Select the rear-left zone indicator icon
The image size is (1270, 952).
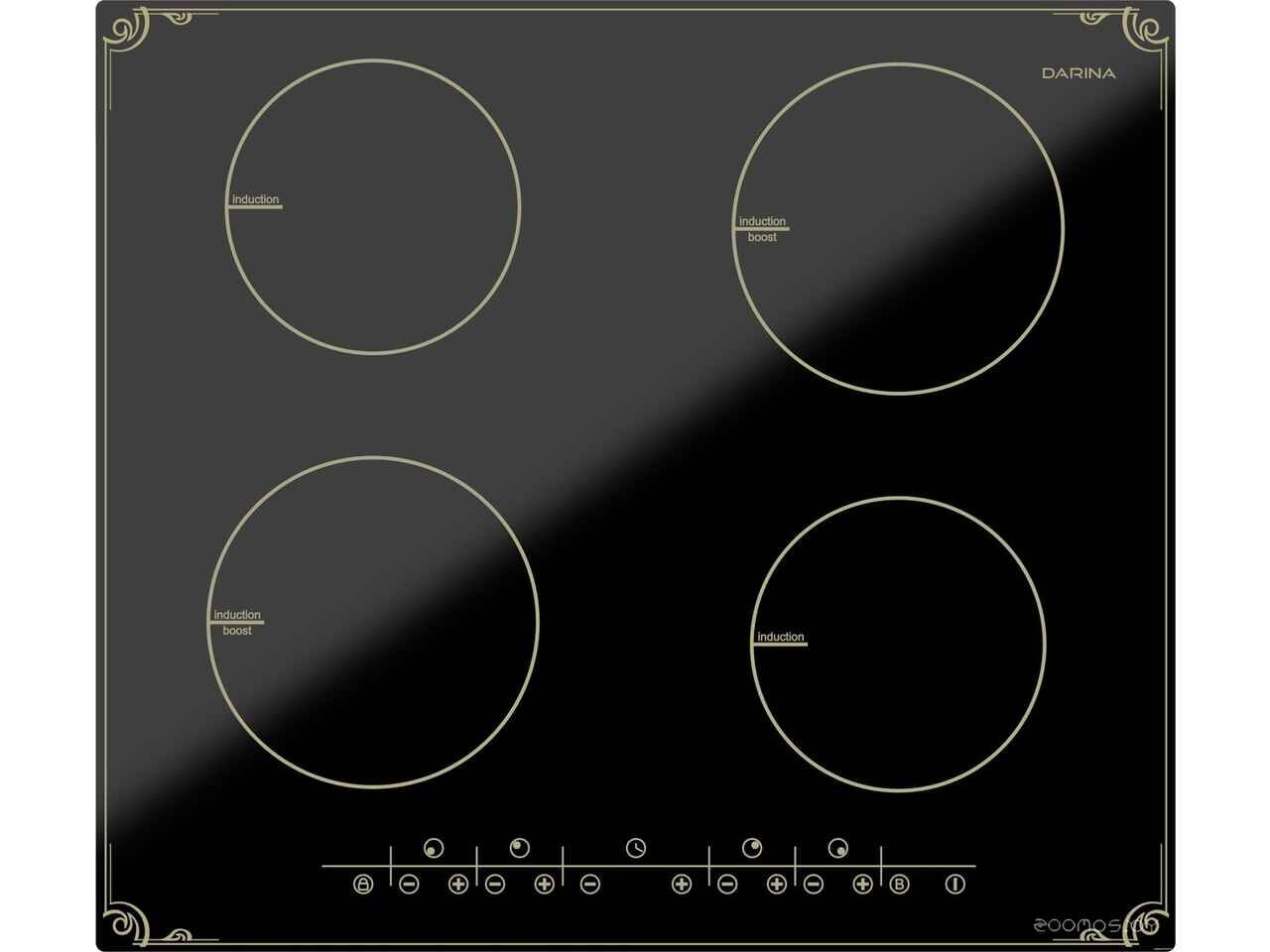coord(519,848)
